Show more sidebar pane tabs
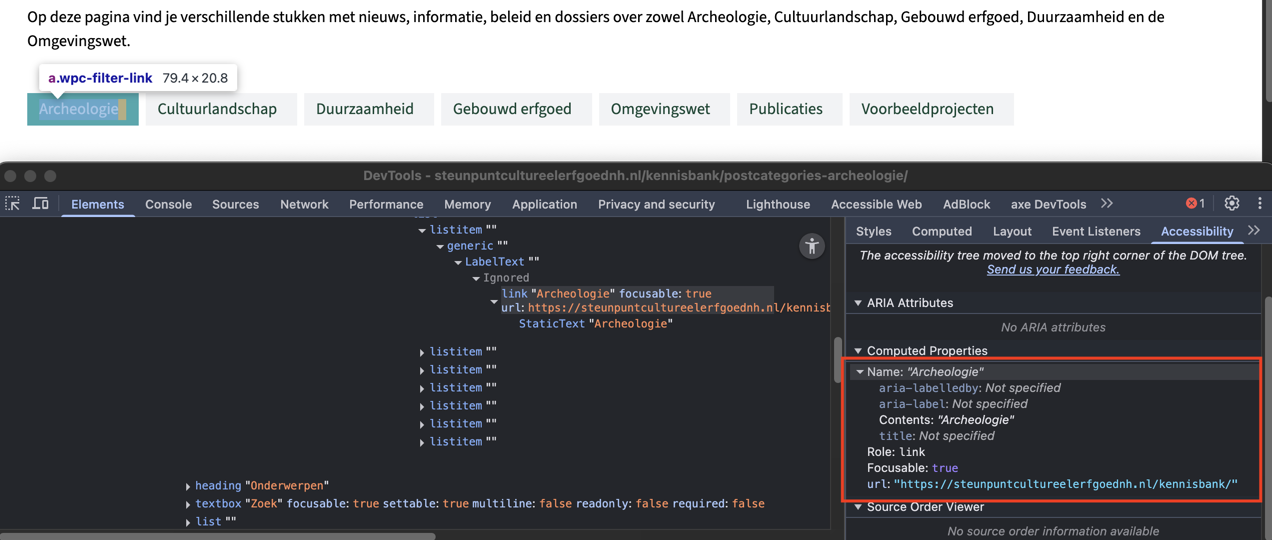The width and height of the screenshot is (1272, 540). [1254, 231]
